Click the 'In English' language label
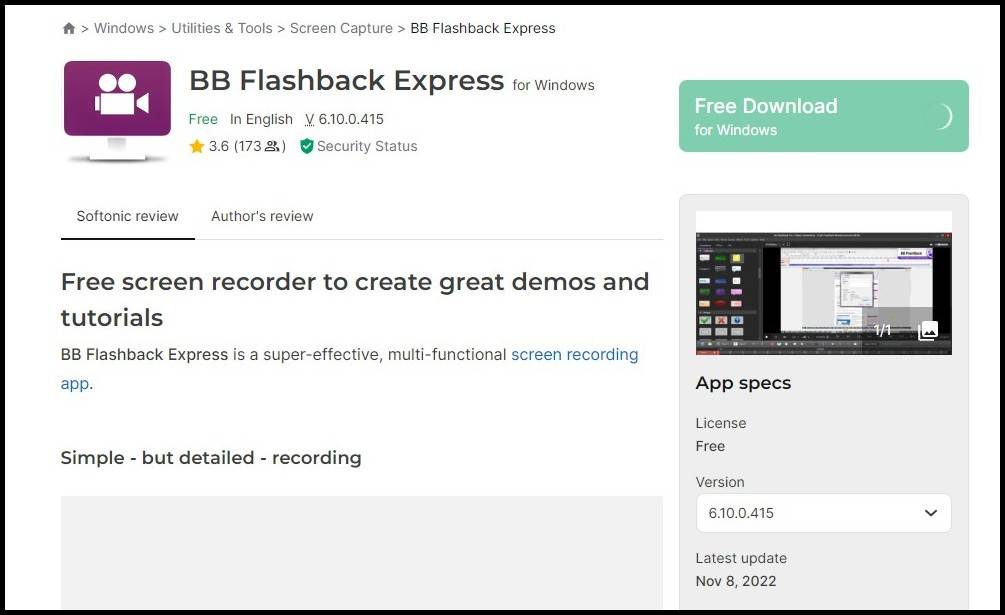The image size is (1005, 615). (261, 119)
